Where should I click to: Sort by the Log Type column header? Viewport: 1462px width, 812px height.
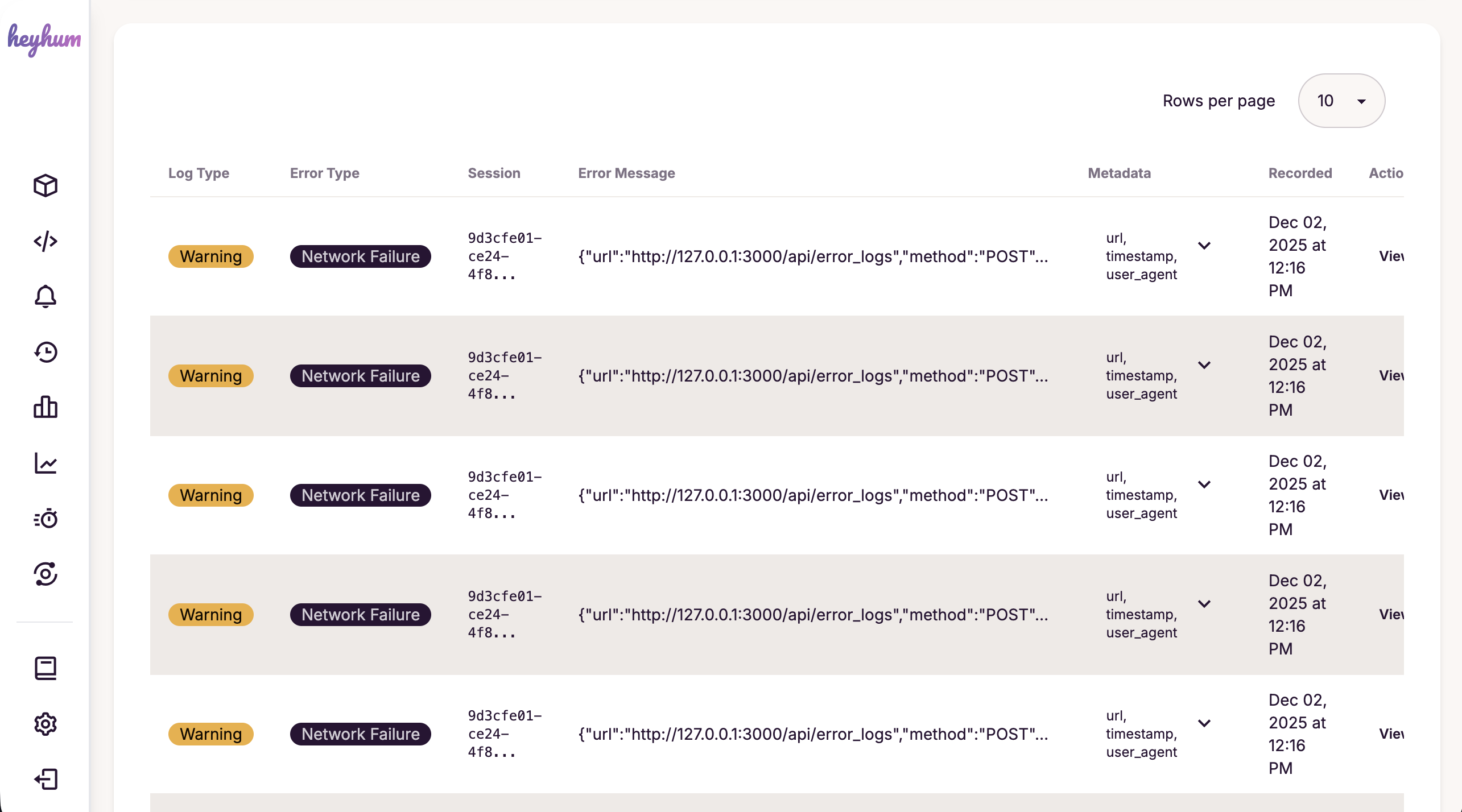tap(199, 173)
